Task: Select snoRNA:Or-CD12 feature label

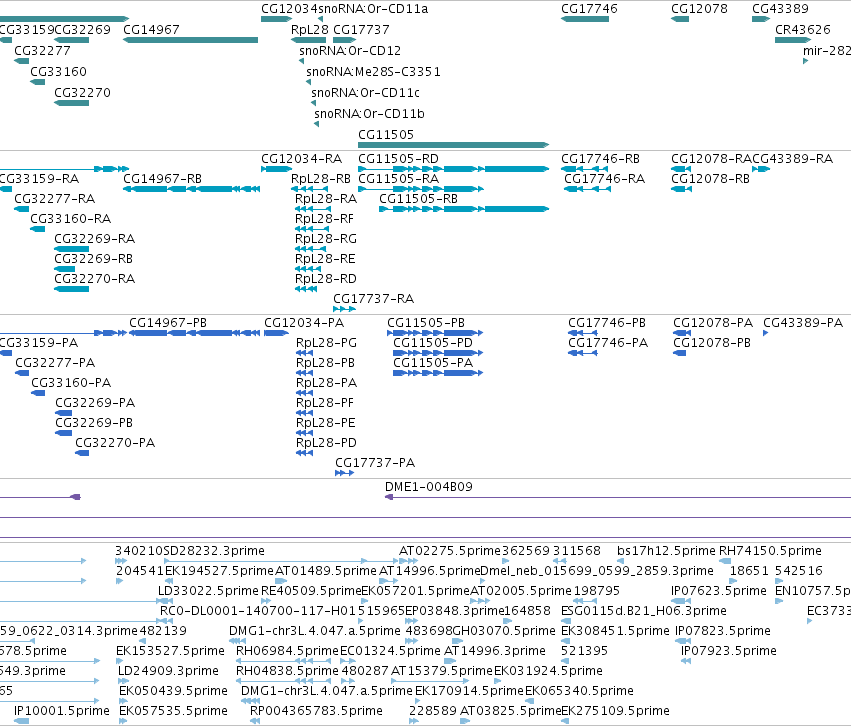Action: pos(350,50)
